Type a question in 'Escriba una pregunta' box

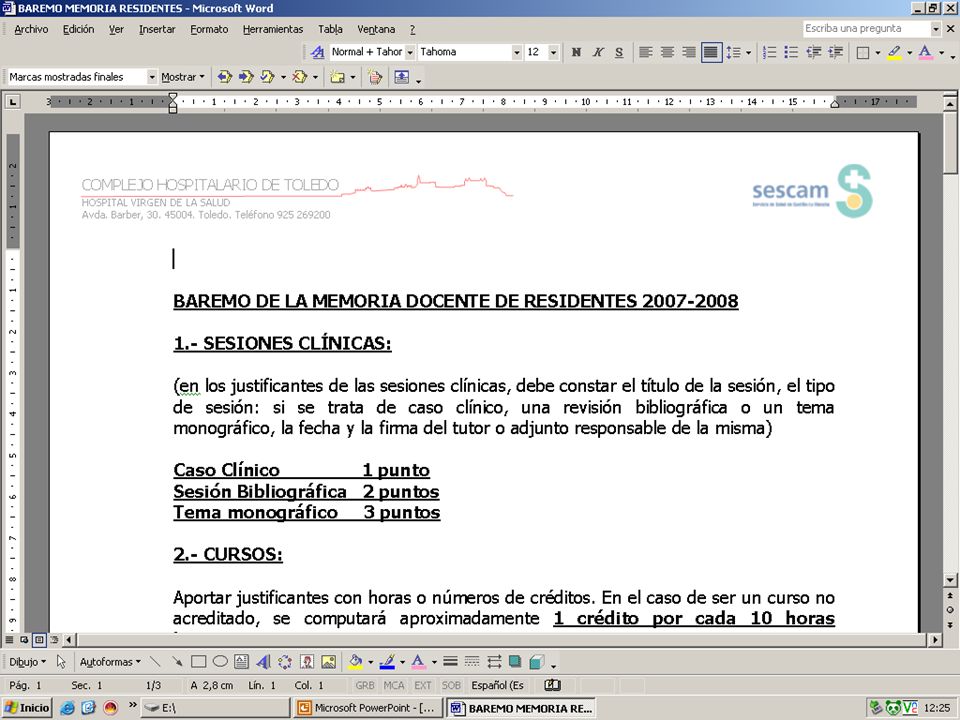pos(866,29)
